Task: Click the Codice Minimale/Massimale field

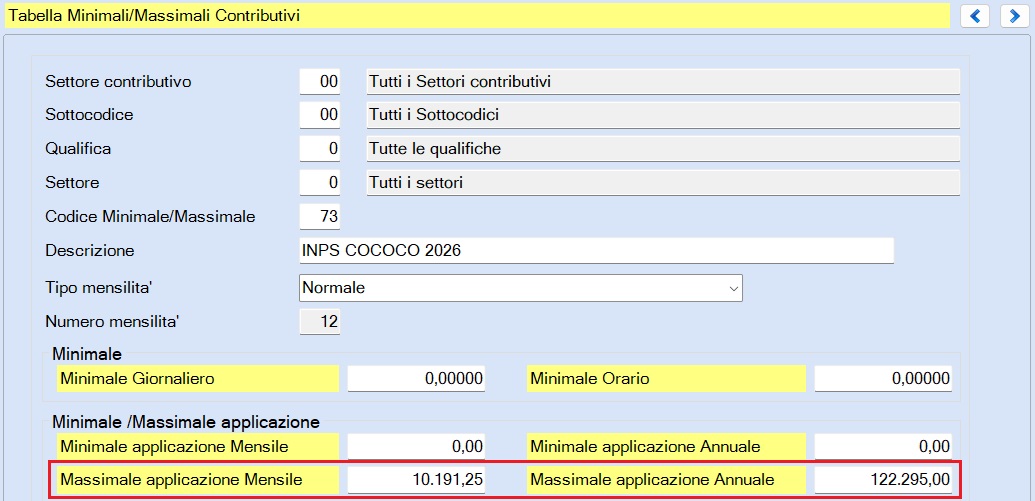Action: pos(319,217)
